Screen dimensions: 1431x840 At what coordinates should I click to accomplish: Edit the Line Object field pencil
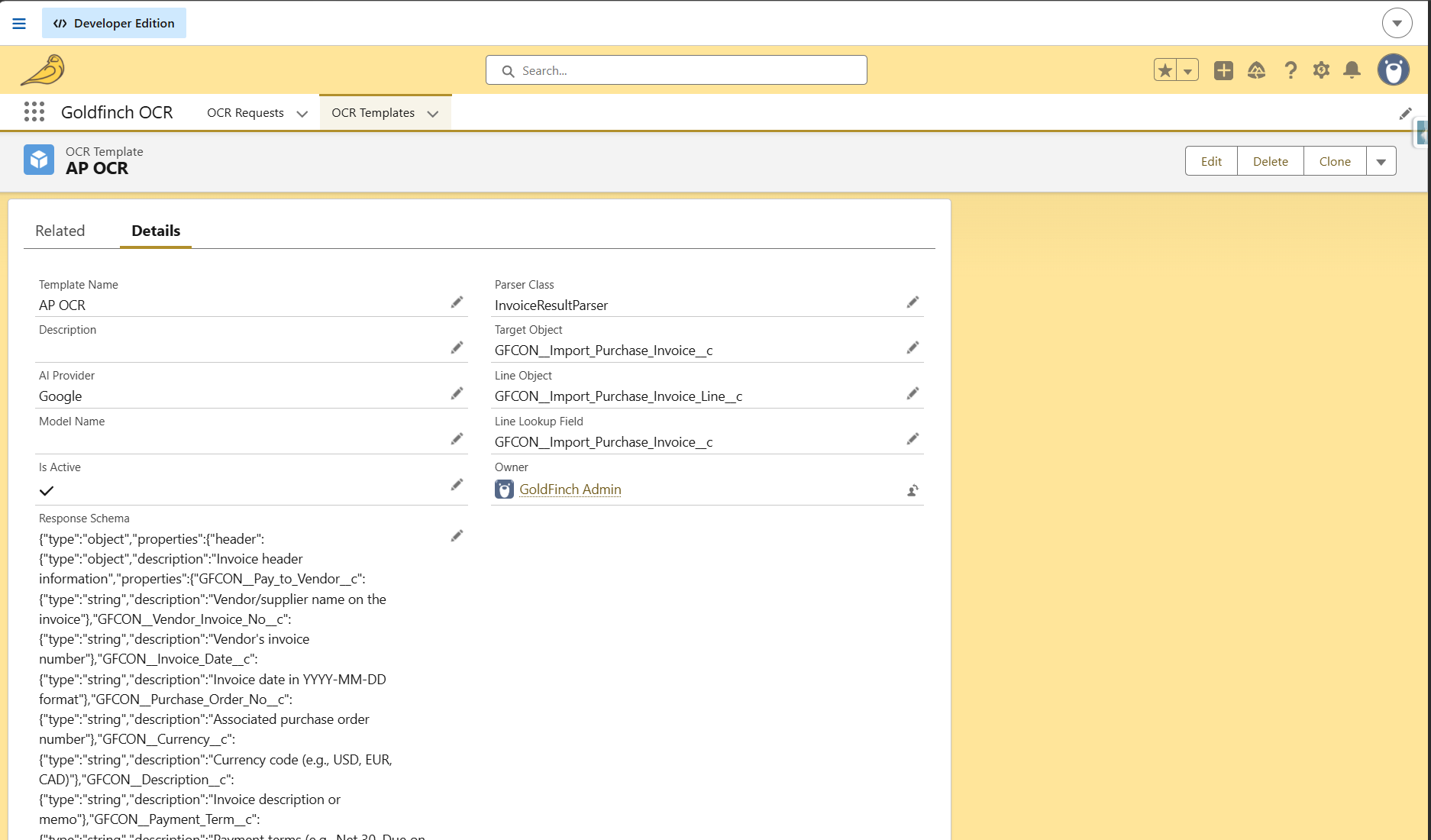click(x=913, y=393)
